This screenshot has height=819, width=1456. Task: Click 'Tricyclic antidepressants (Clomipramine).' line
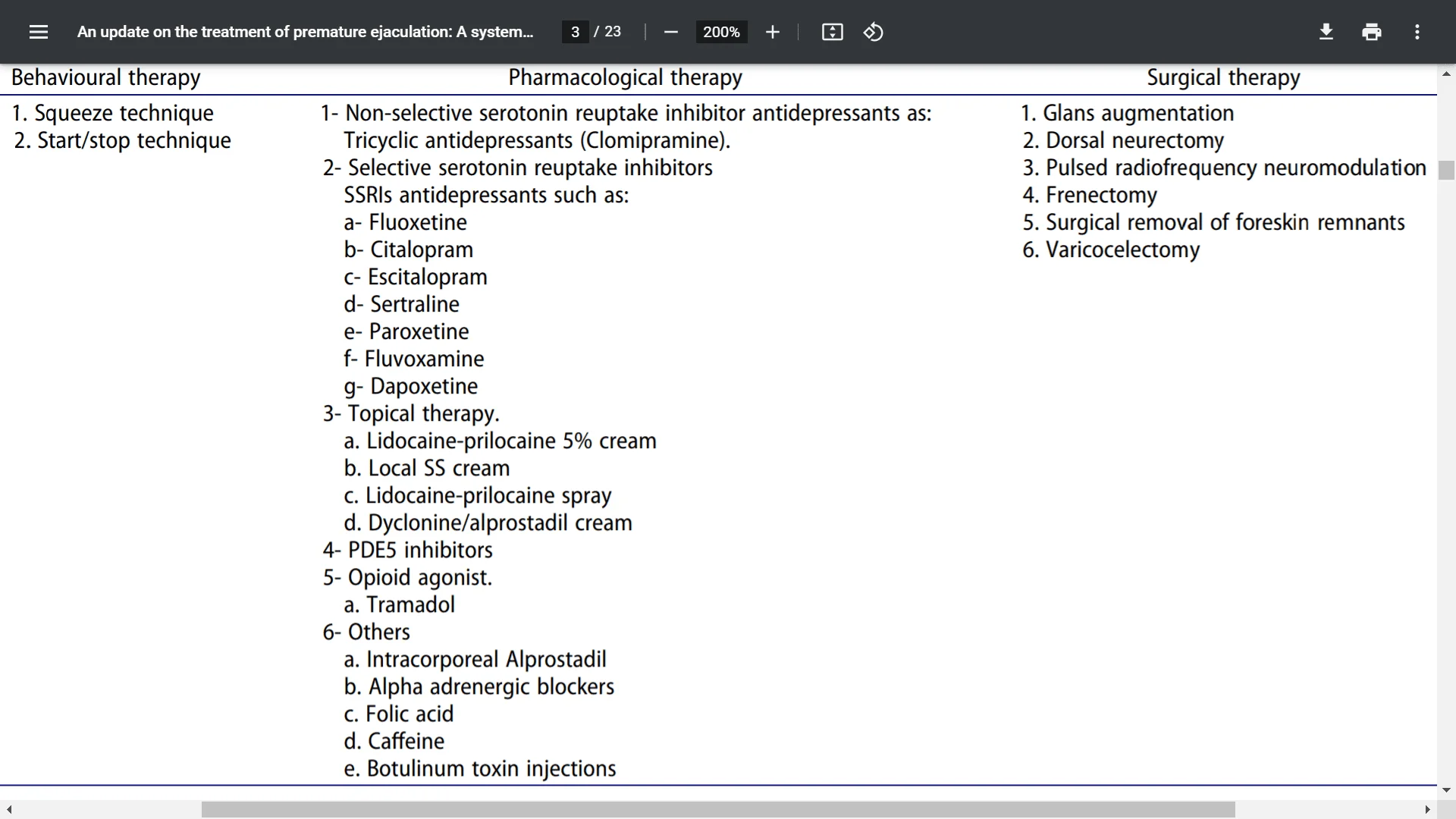click(x=537, y=140)
